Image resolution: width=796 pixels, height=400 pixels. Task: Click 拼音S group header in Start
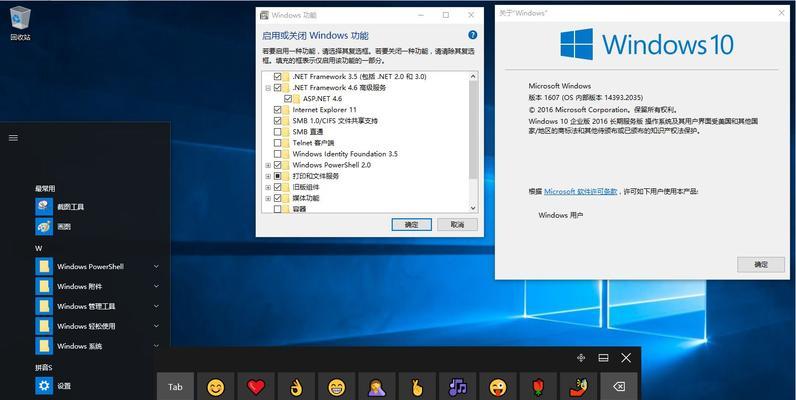[x=44, y=367]
